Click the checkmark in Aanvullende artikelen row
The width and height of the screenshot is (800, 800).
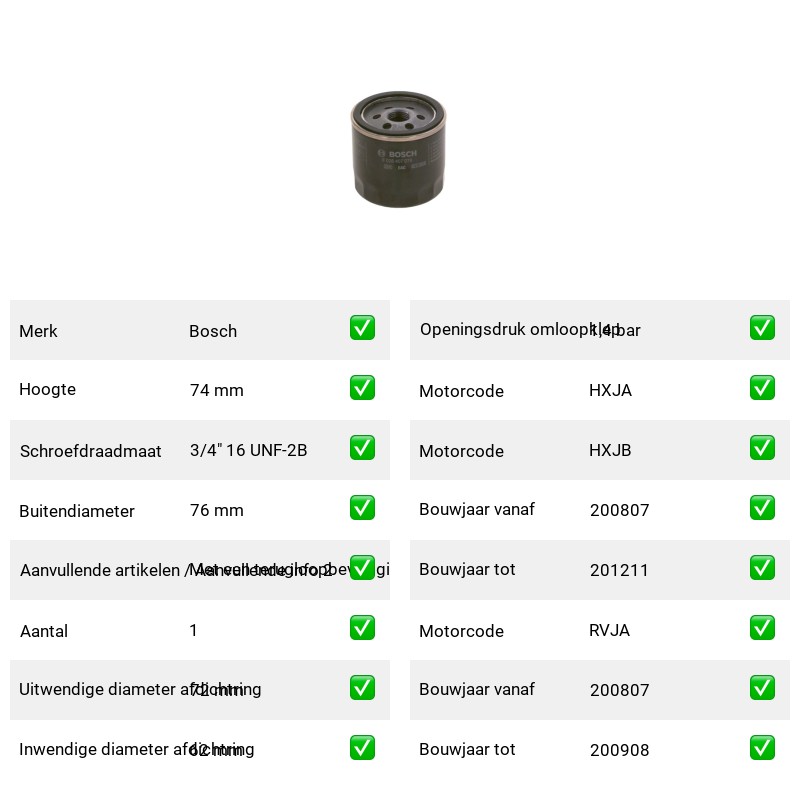coord(362,567)
